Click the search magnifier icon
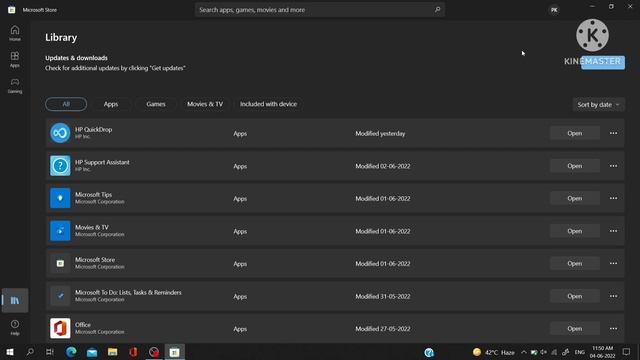This screenshot has height=360, width=640. pos(437,9)
